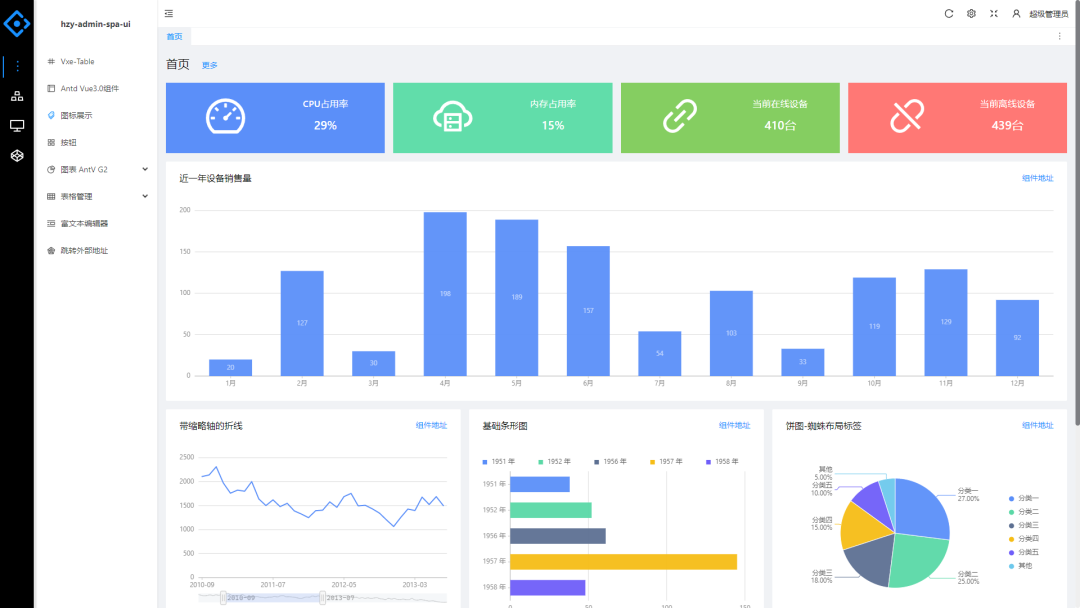The width and height of the screenshot is (1080, 608).
Task: Select the monitor icon in the black sidebar
Action: click(x=17, y=126)
